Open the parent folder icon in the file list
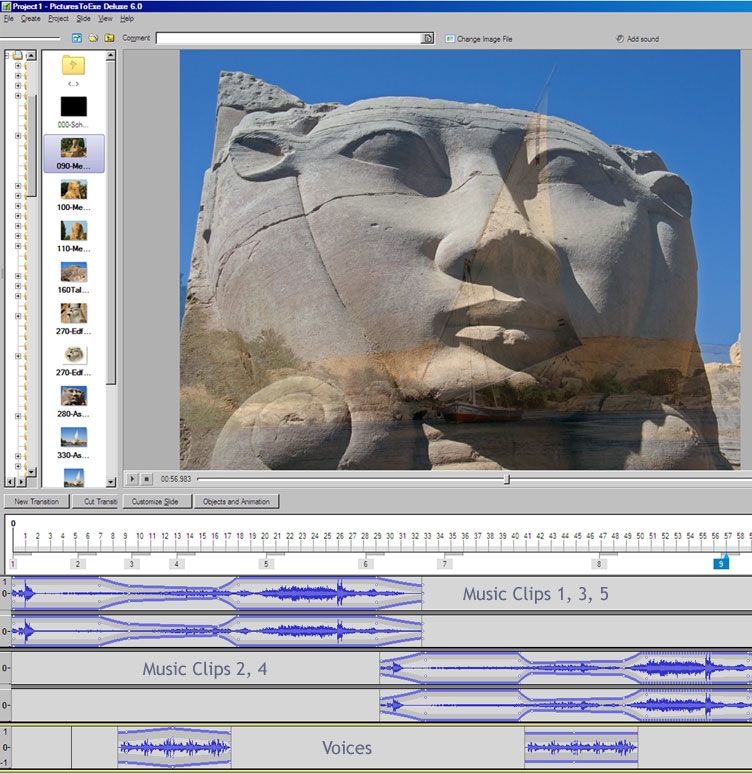This screenshot has width=752, height=774. (73, 66)
